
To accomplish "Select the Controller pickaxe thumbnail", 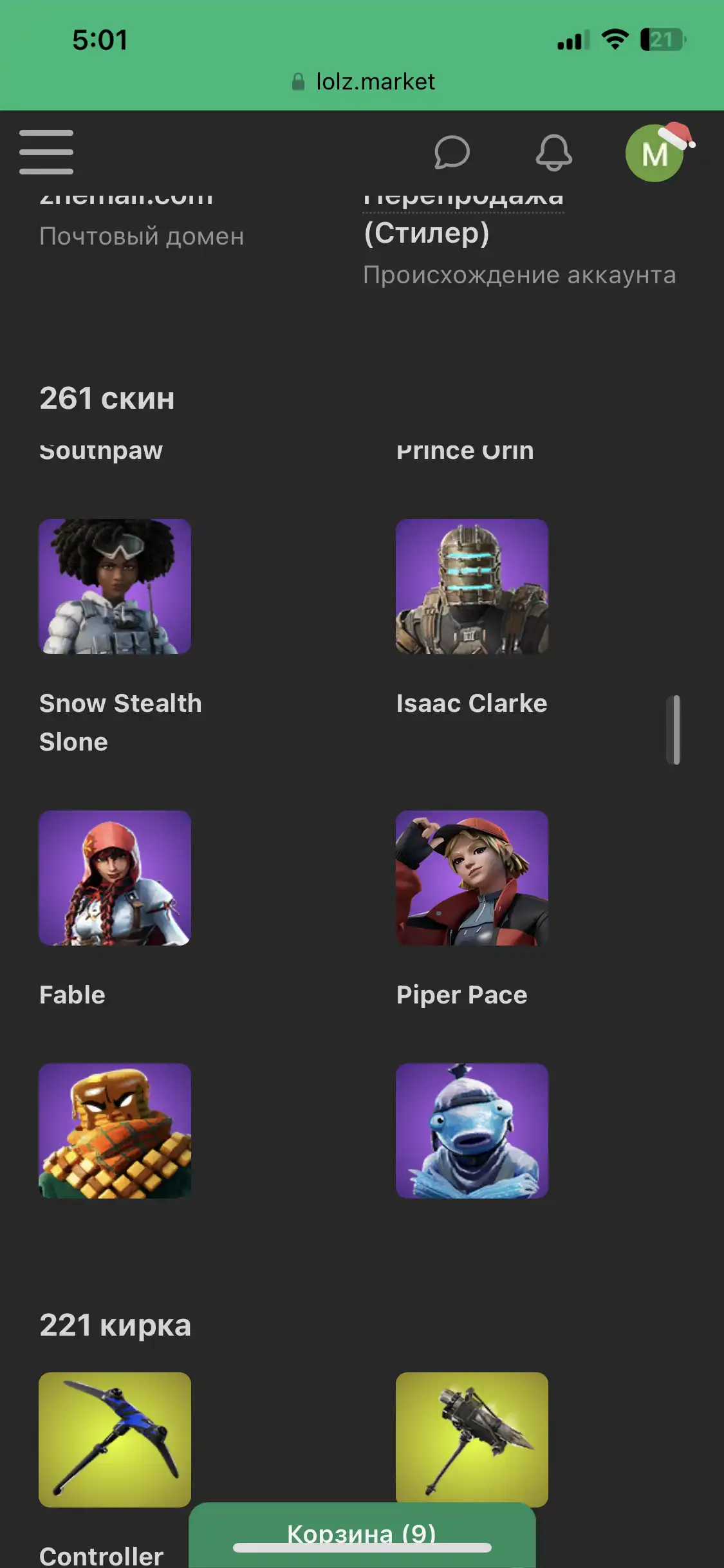I will [115, 1440].
